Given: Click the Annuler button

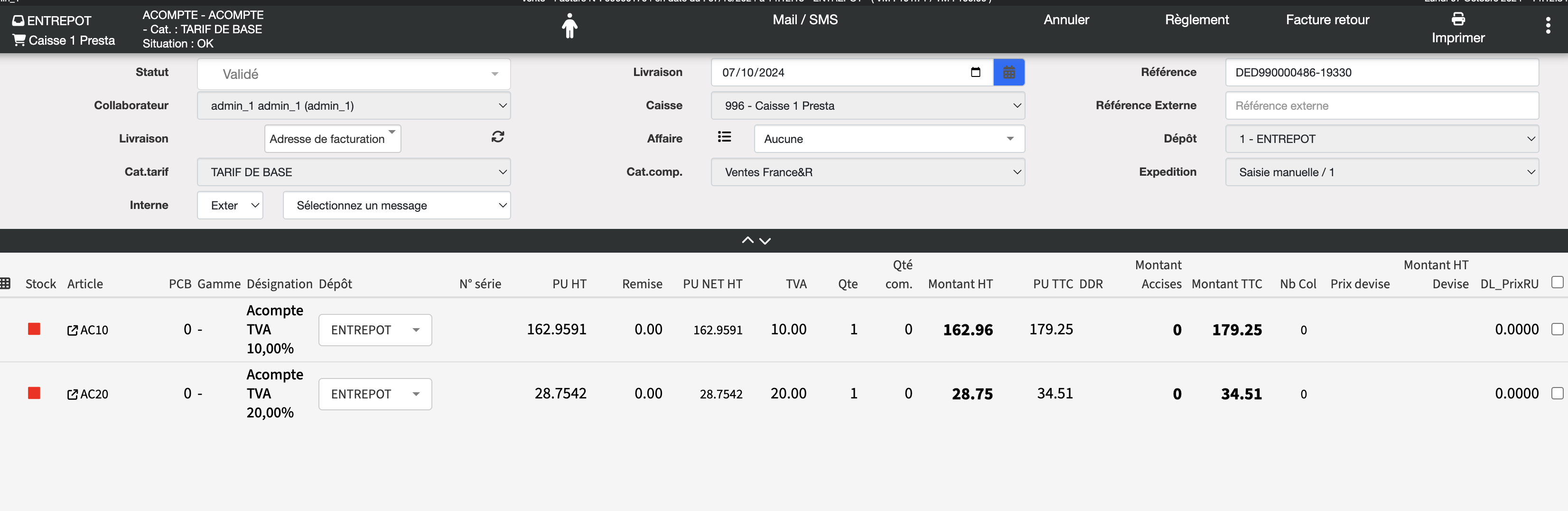Looking at the screenshot, I should 1066,20.
